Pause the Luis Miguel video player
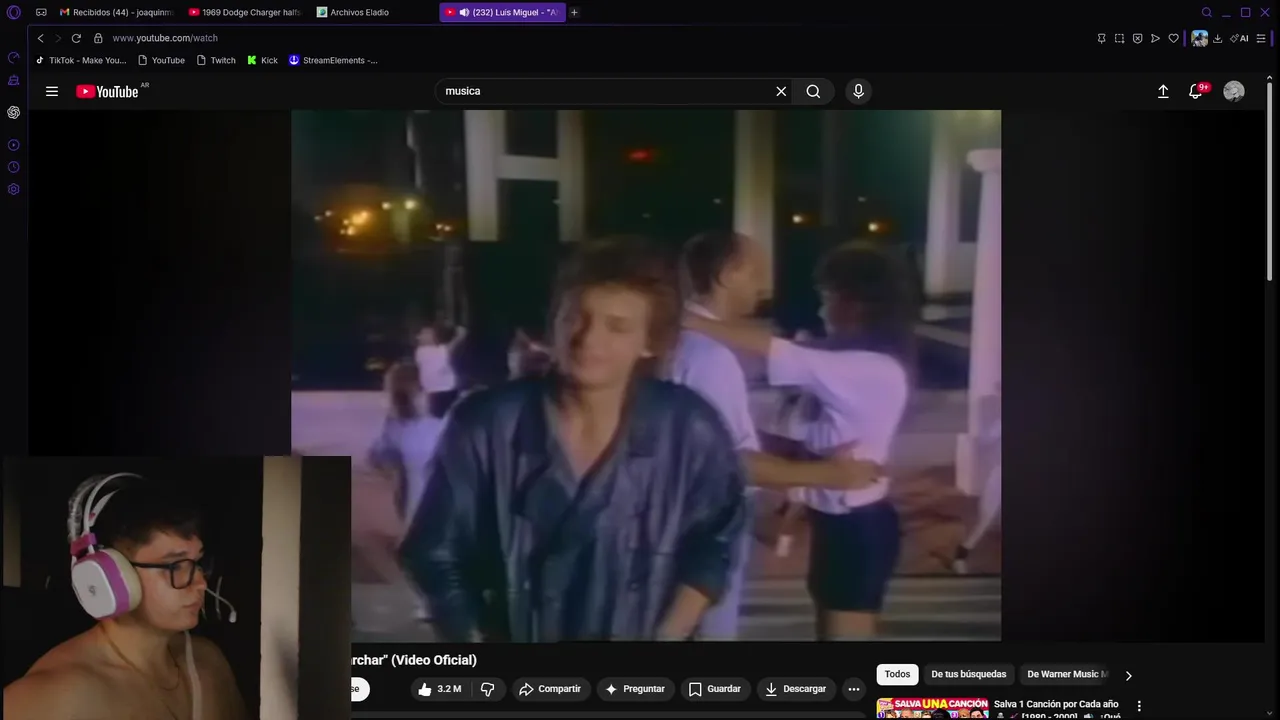Image resolution: width=1280 pixels, height=720 pixels. (646, 375)
